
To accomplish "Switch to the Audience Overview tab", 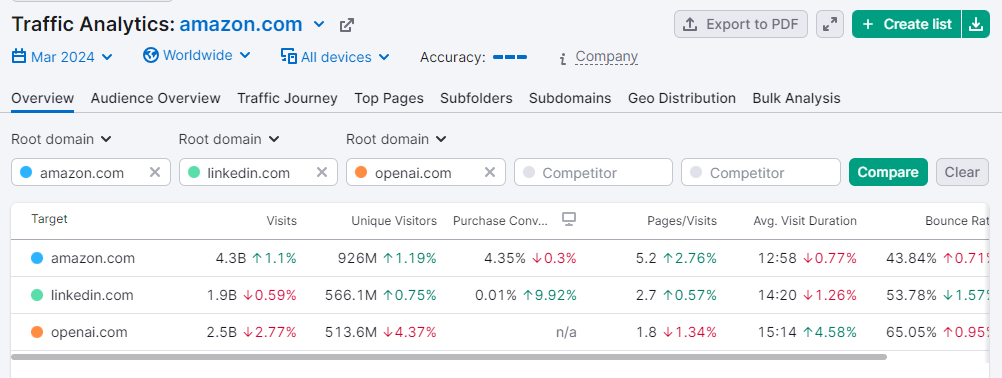I will (155, 98).
